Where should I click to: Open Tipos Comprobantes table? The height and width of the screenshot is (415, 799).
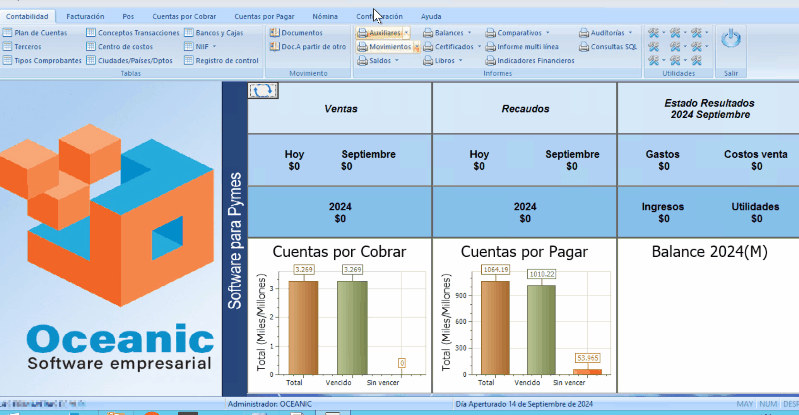point(42,60)
